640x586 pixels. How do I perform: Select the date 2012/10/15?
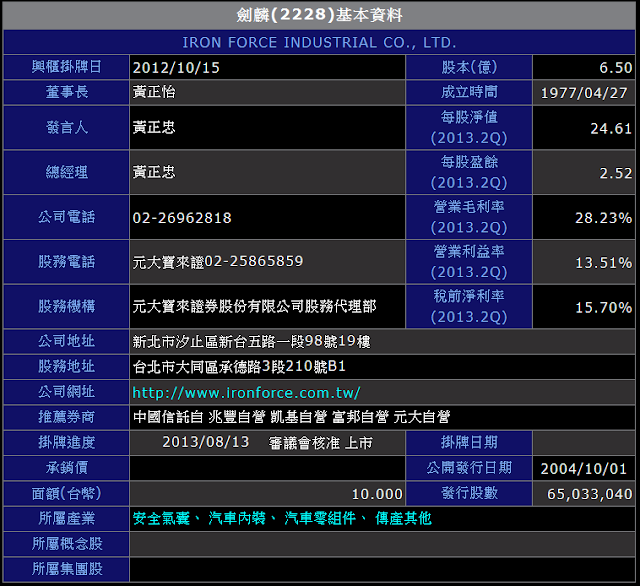point(176,68)
